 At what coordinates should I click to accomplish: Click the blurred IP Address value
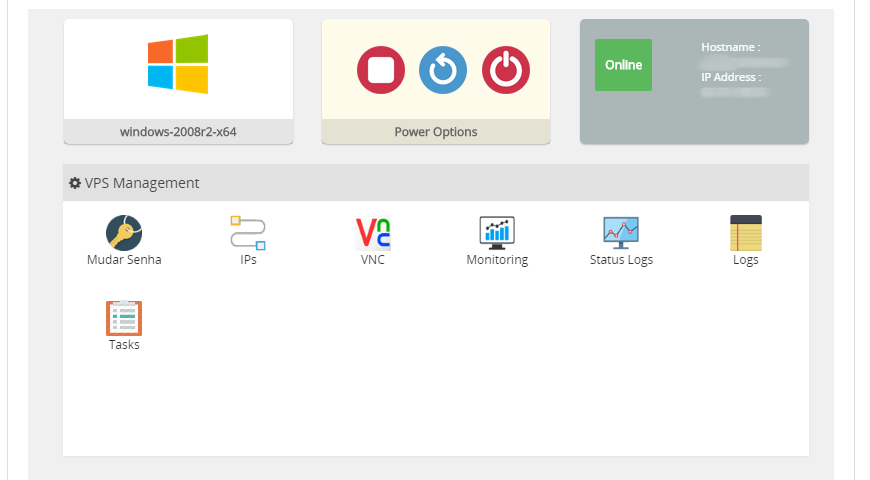point(735,91)
